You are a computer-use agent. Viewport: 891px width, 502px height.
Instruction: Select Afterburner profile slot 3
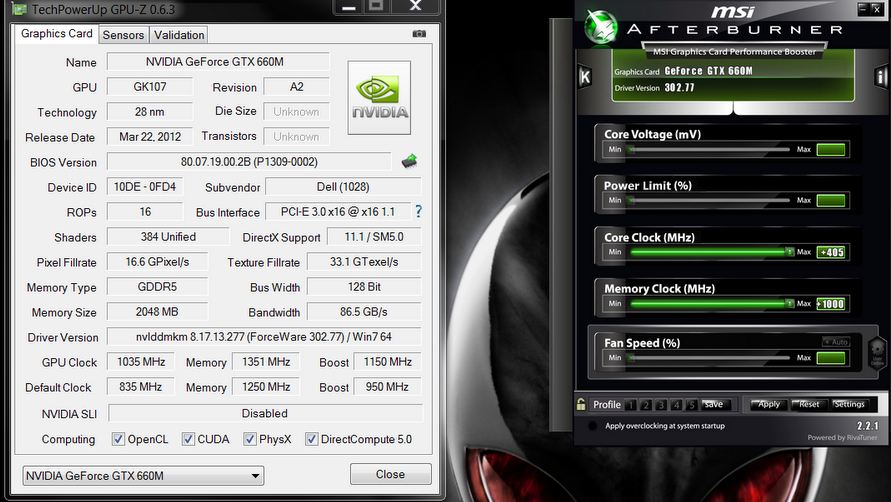661,405
